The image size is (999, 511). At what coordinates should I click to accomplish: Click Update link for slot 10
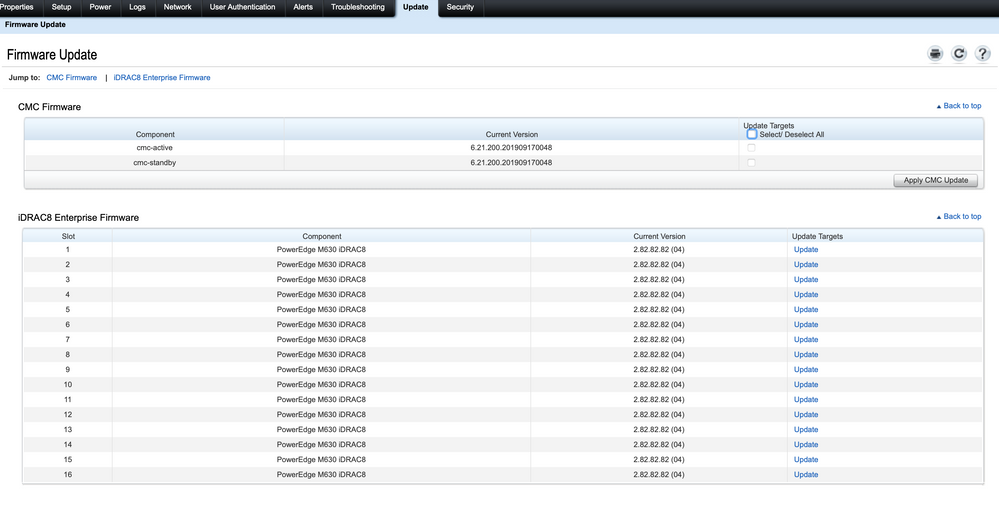[806, 385]
